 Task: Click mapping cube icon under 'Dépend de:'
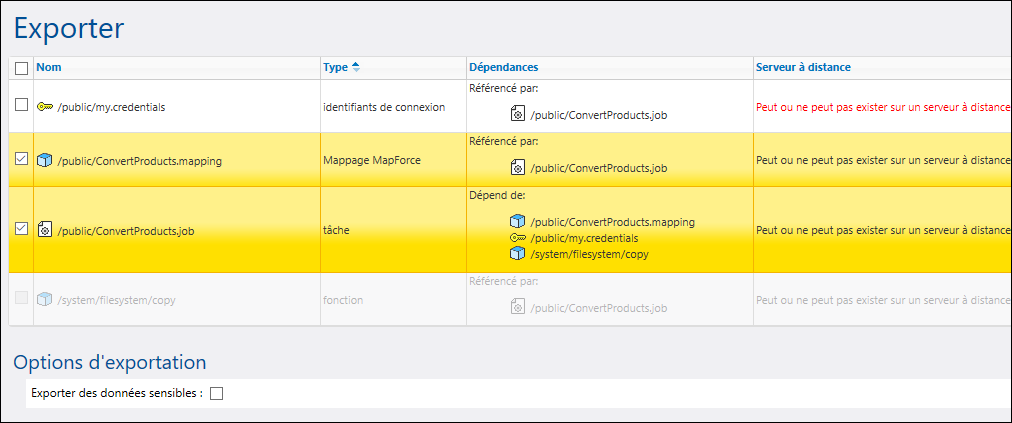coord(517,221)
